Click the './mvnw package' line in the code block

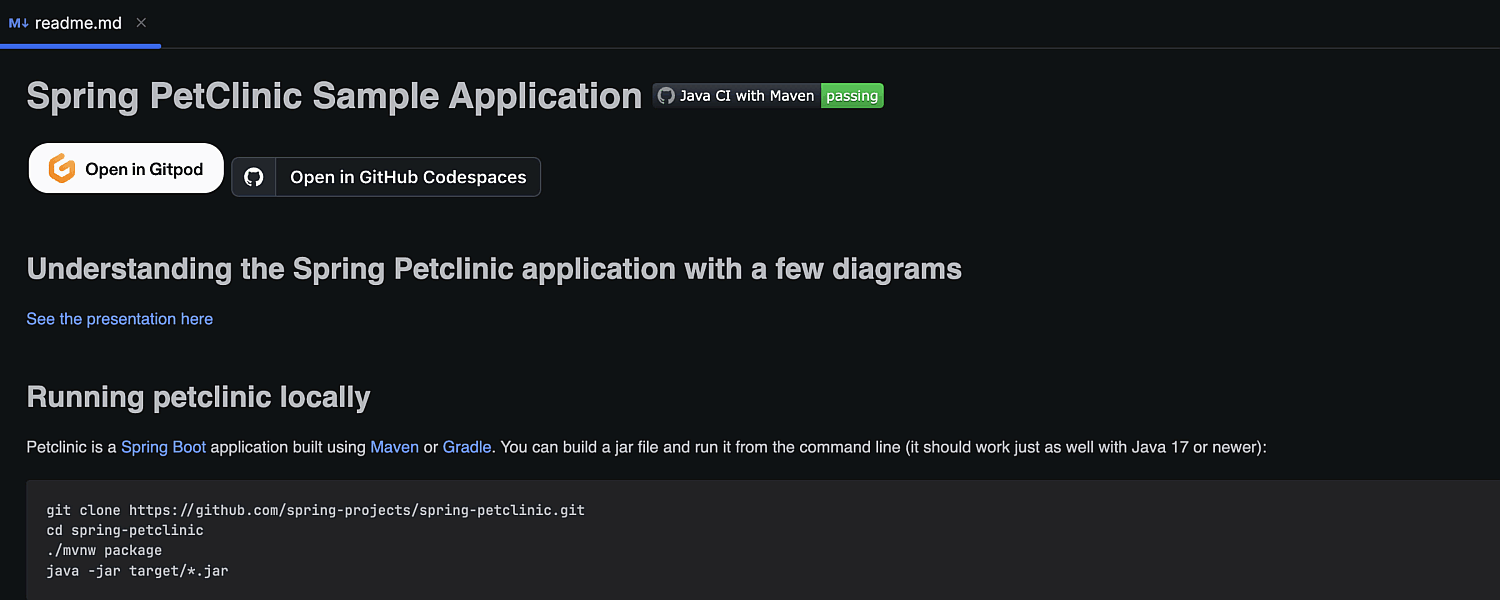103,550
